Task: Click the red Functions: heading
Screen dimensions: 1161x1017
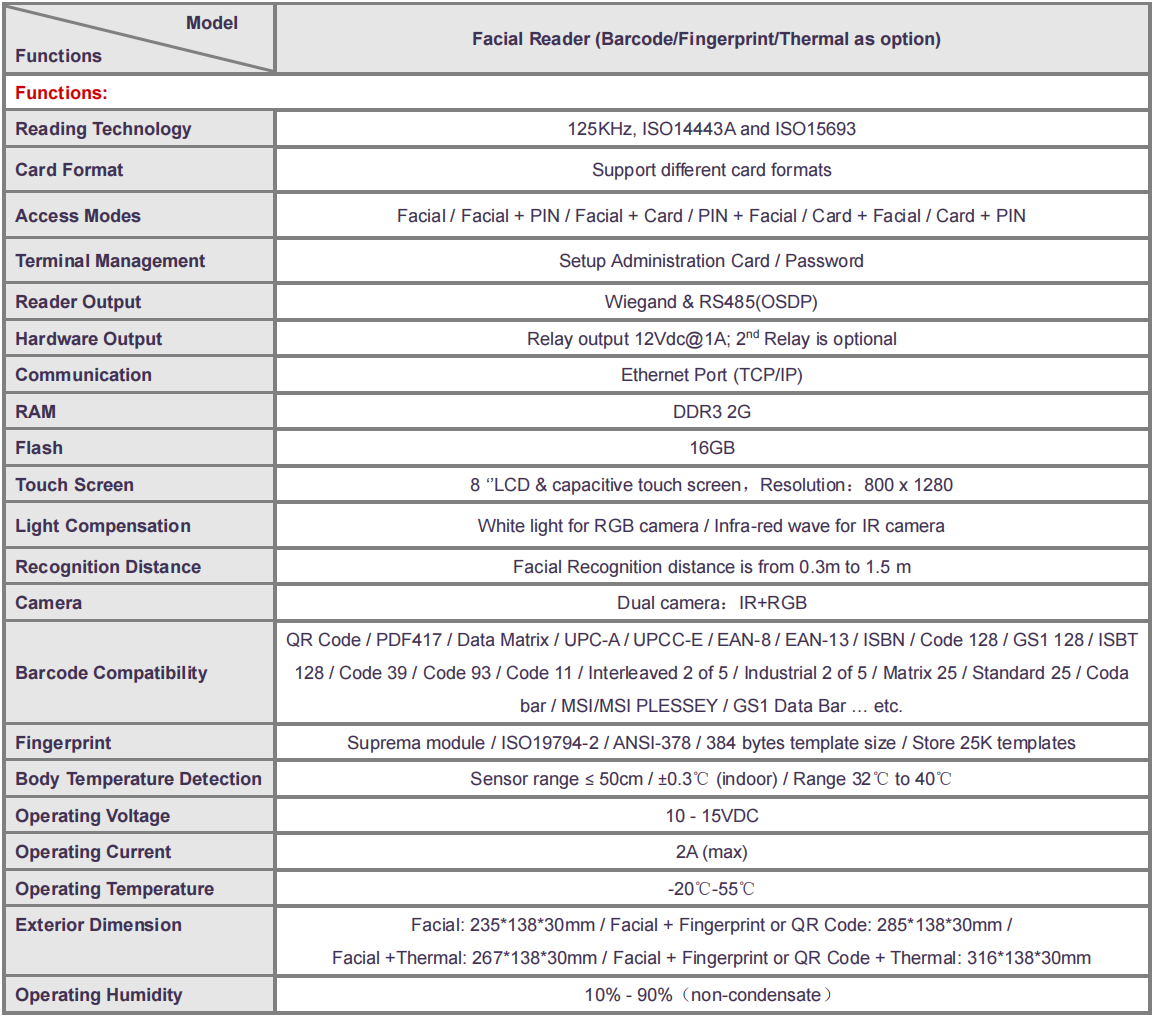Action: 61,93
